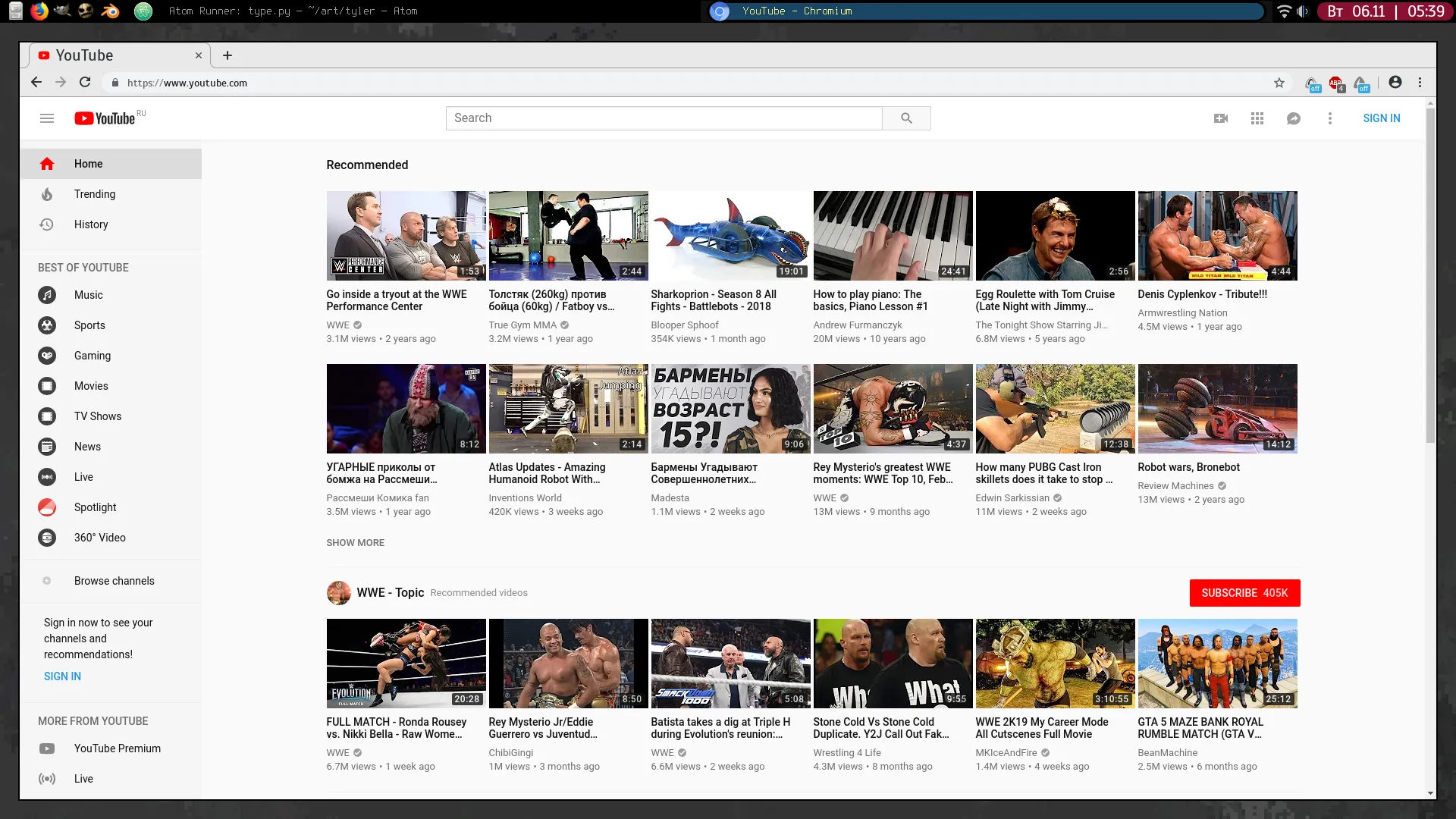This screenshot has width=1456, height=819.
Task: Open the hamburger guide menu
Action: coord(47,118)
